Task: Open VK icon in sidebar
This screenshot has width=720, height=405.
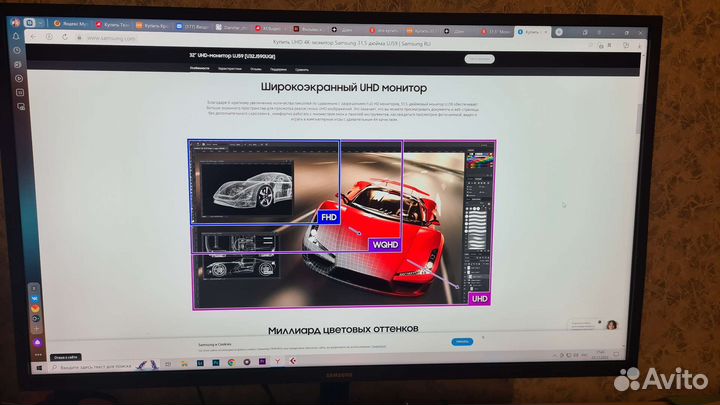Action: [x=35, y=299]
